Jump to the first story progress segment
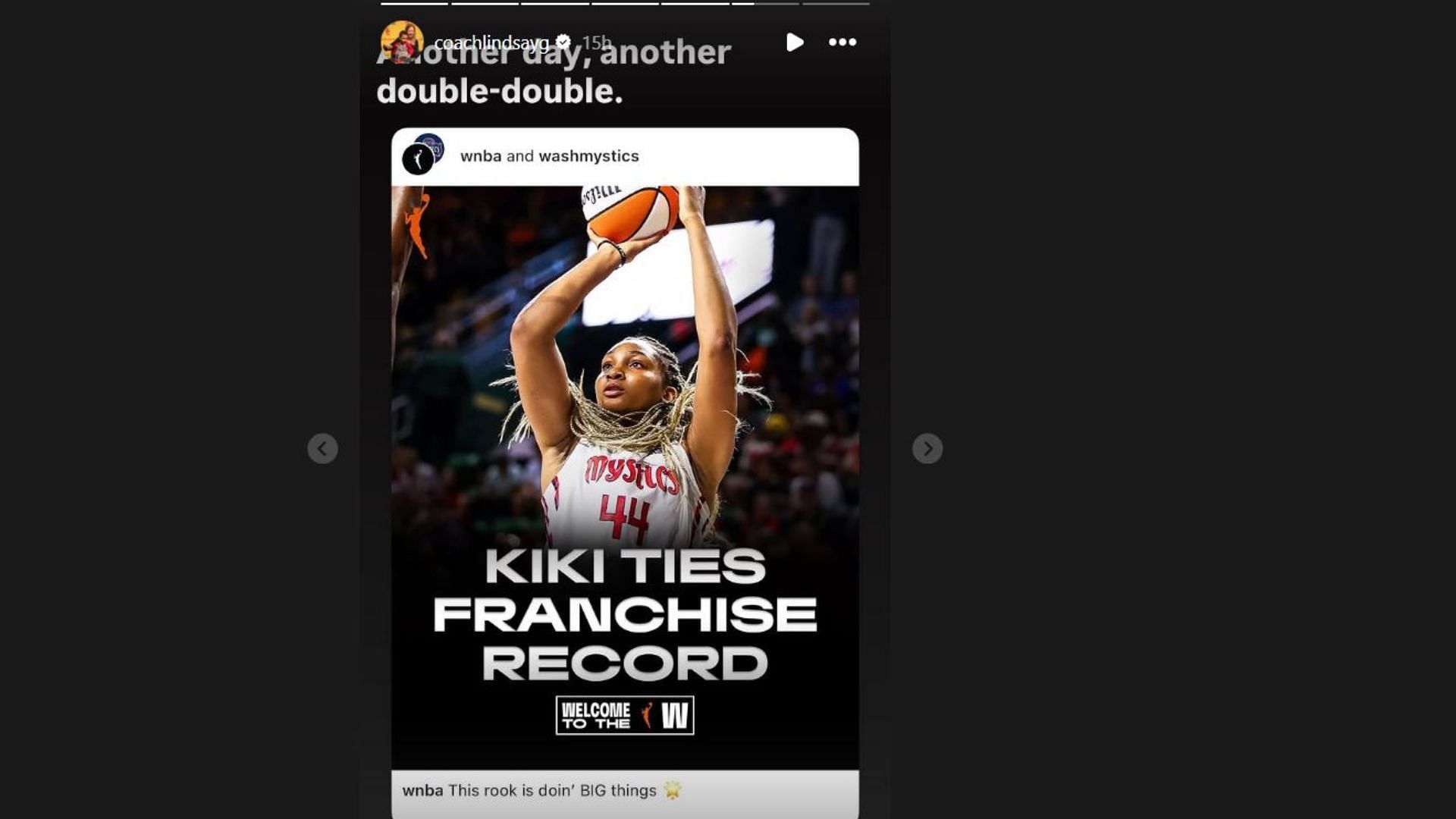 coord(414,4)
